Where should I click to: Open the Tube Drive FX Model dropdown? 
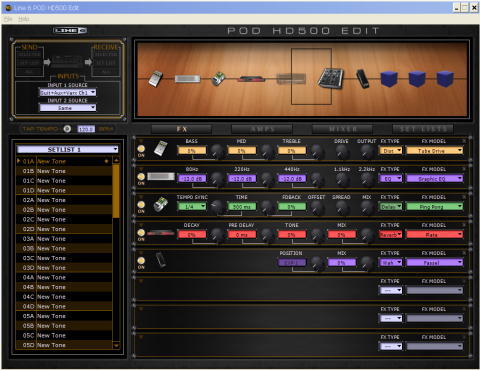435,151
